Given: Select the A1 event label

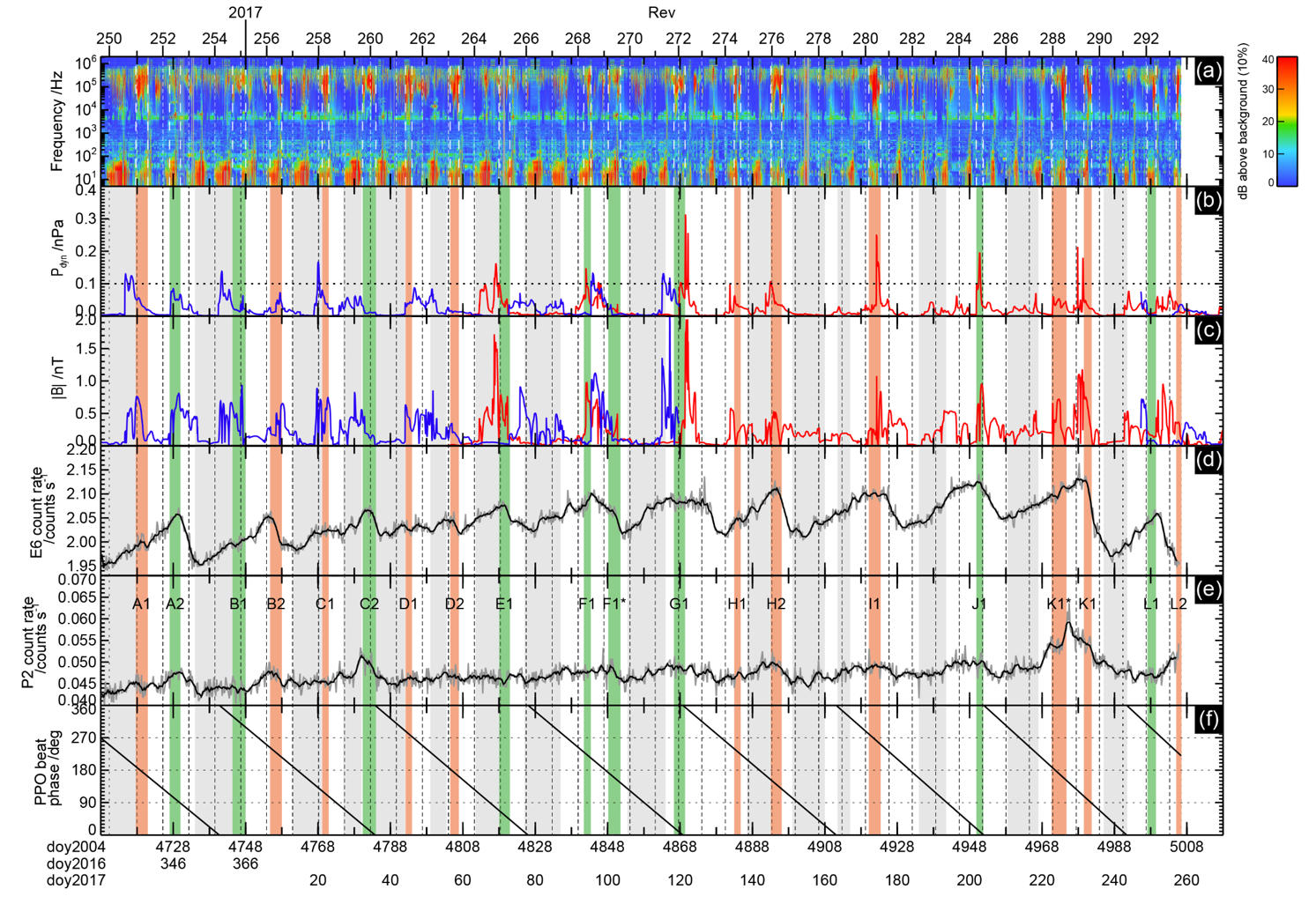Looking at the screenshot, I should click(x=141, y=604).
